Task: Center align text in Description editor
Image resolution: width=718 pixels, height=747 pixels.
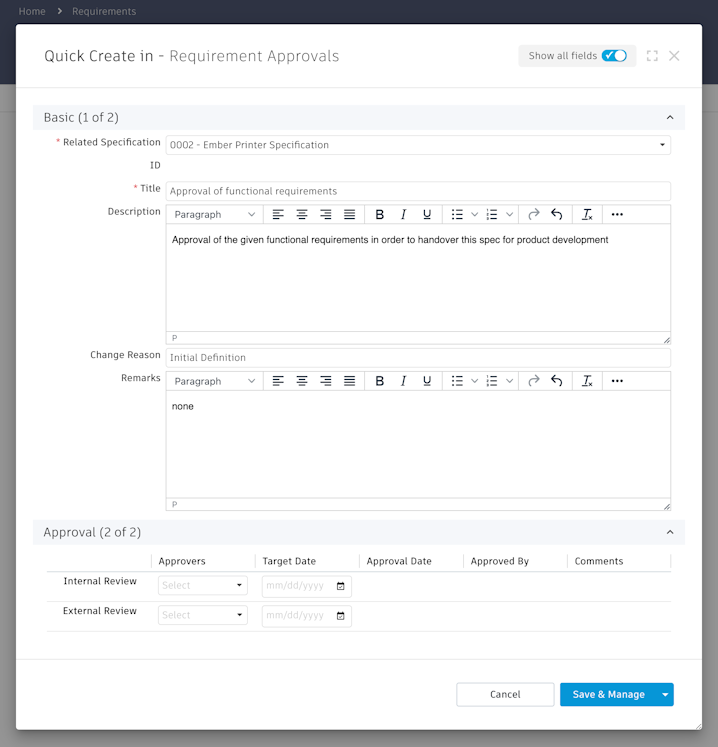Action: tap(302, 215)
